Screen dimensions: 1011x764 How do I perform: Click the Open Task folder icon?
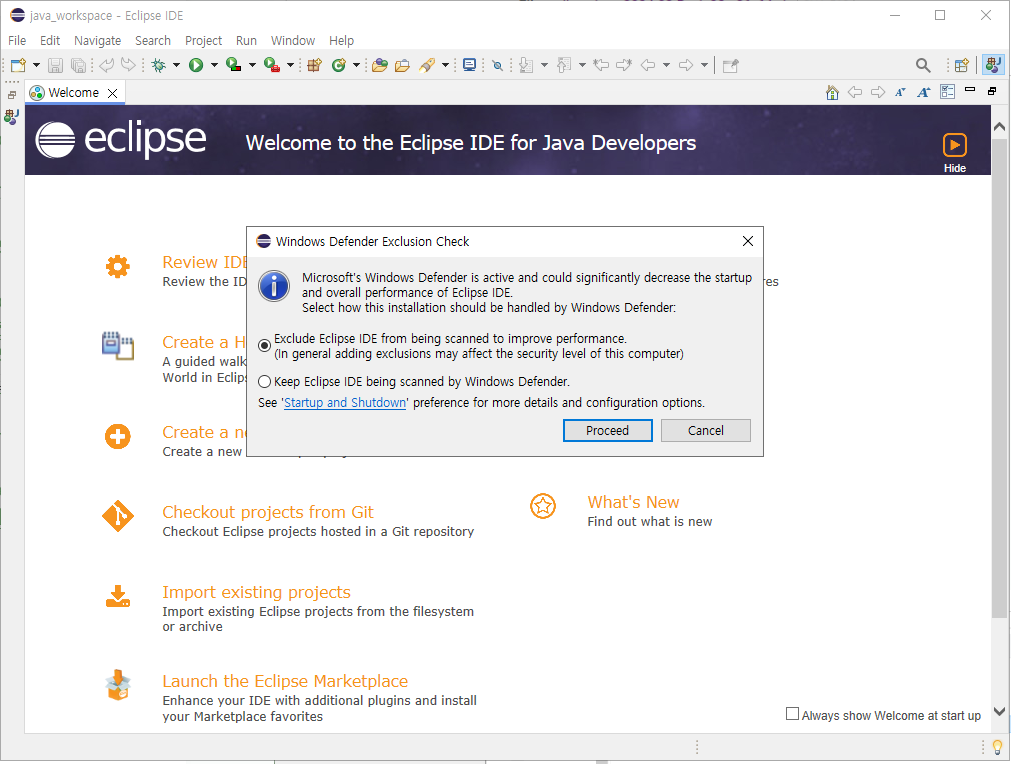402,65
